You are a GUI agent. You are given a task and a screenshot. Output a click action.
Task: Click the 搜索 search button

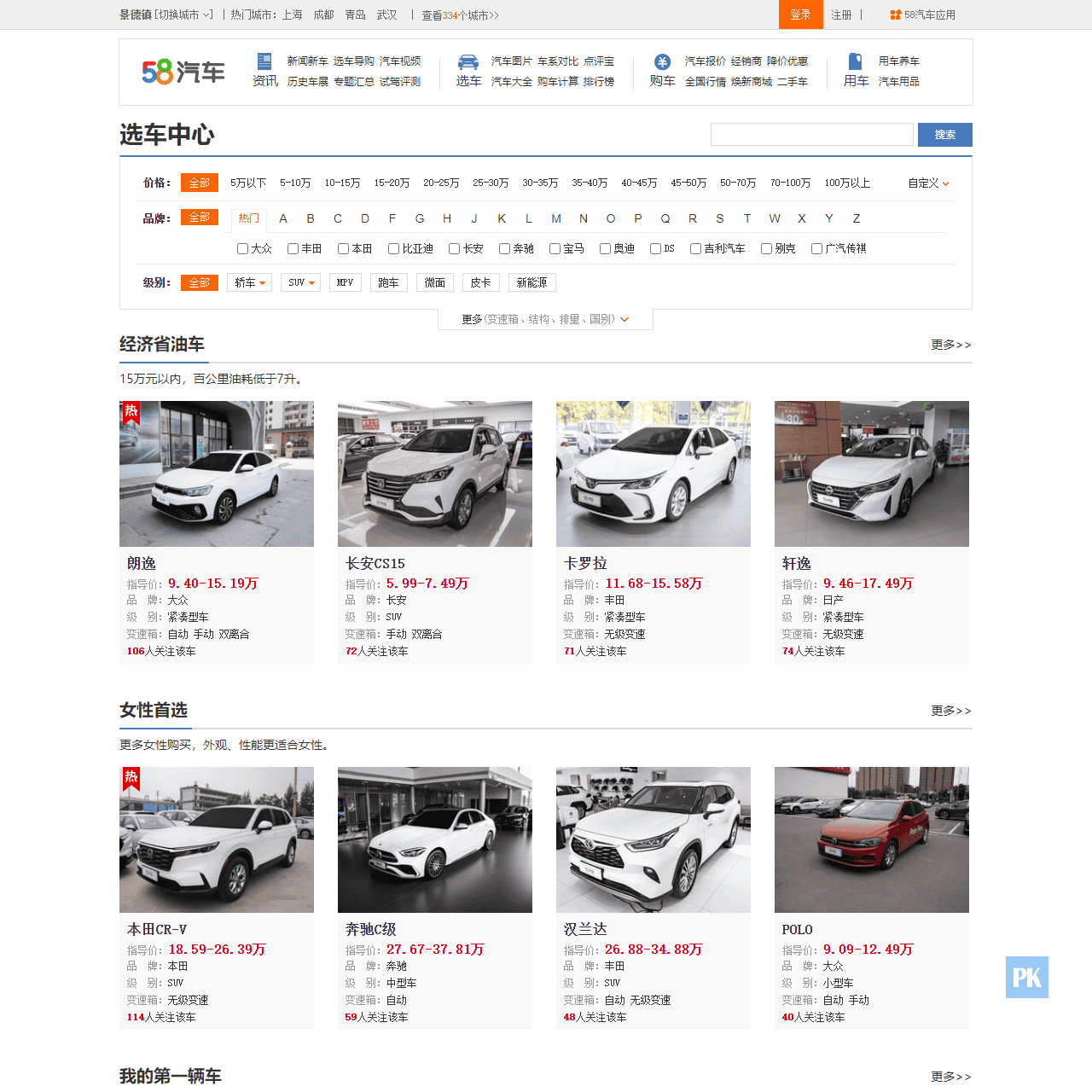[x=945, y=135]
